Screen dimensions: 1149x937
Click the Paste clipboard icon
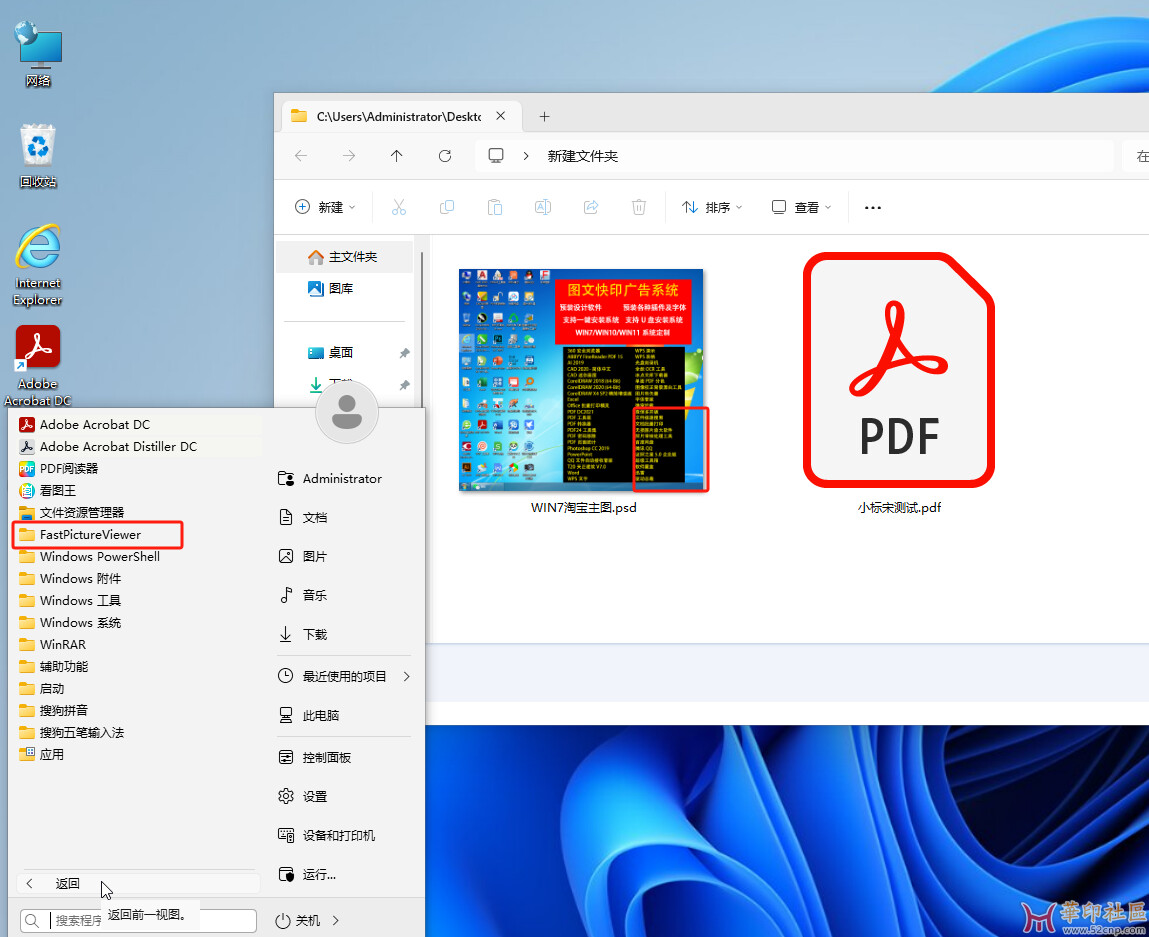tap(495, 207)
